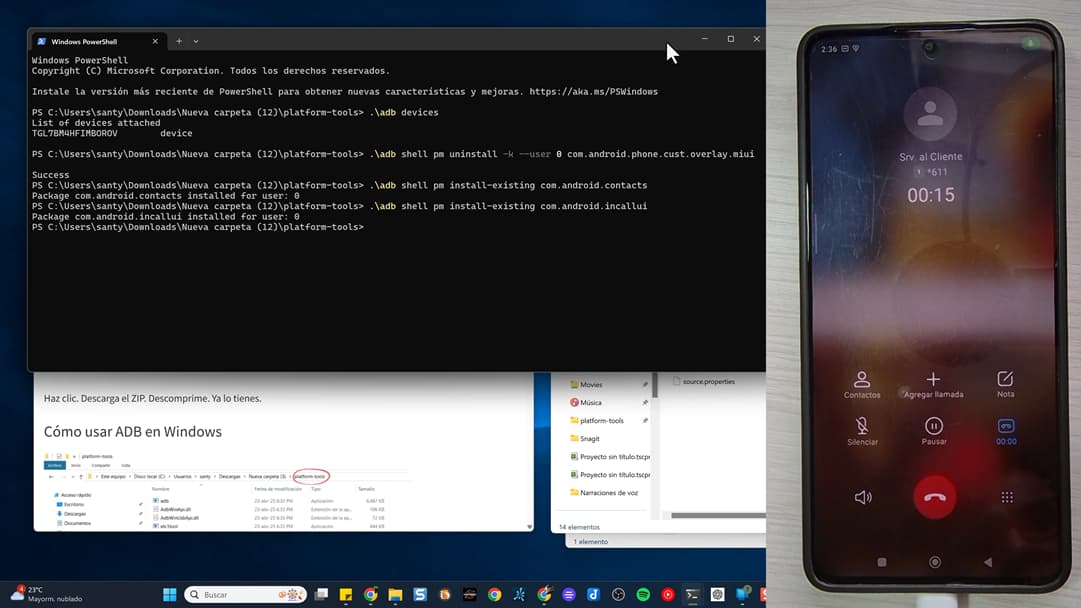Tap the phone's triangular back navigation button
Image resolution: width=1081 pixels, height=608 pixels.
[x=988, y=562]
